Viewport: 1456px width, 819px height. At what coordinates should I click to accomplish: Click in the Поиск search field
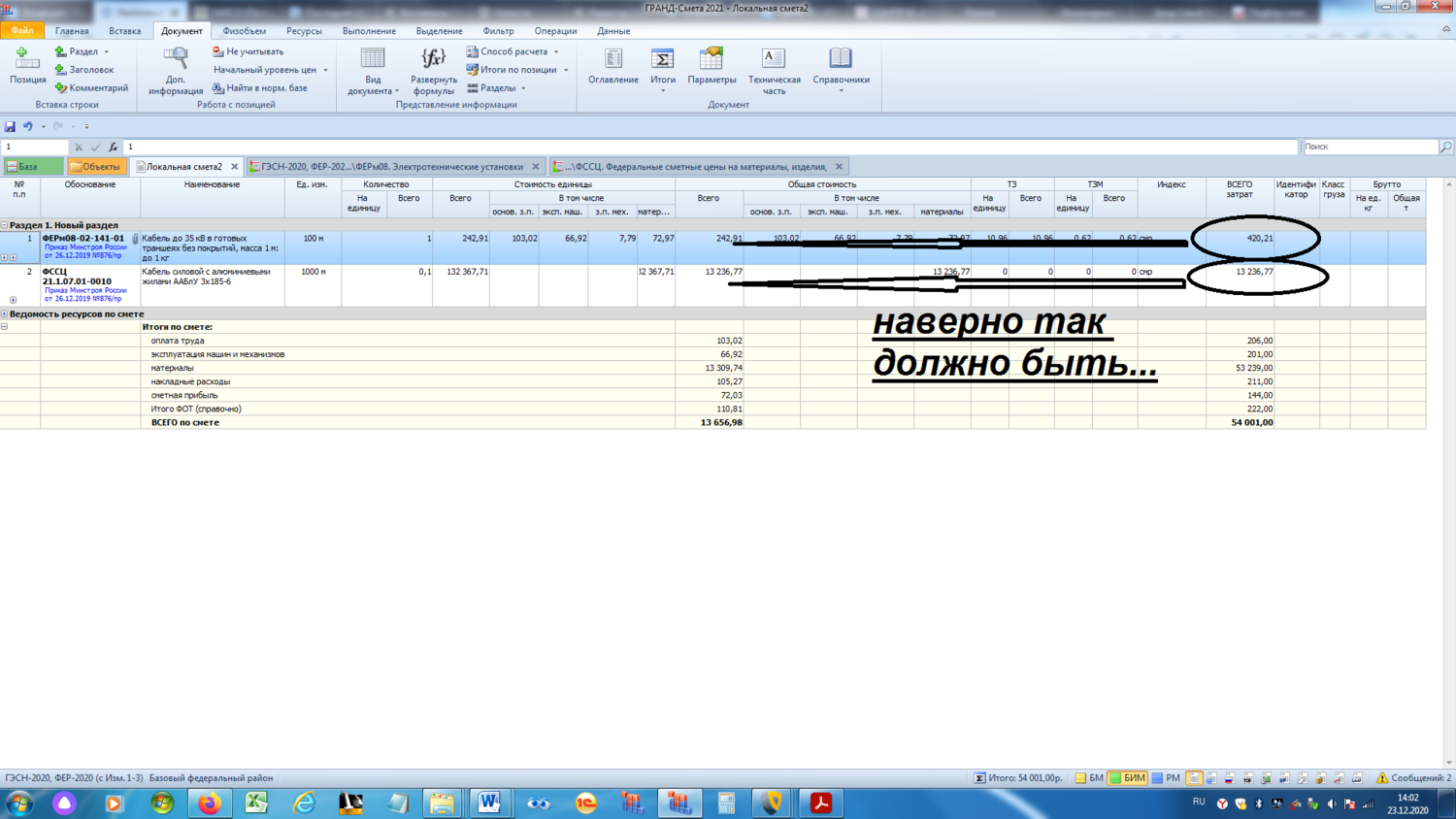click(1370, 147)
